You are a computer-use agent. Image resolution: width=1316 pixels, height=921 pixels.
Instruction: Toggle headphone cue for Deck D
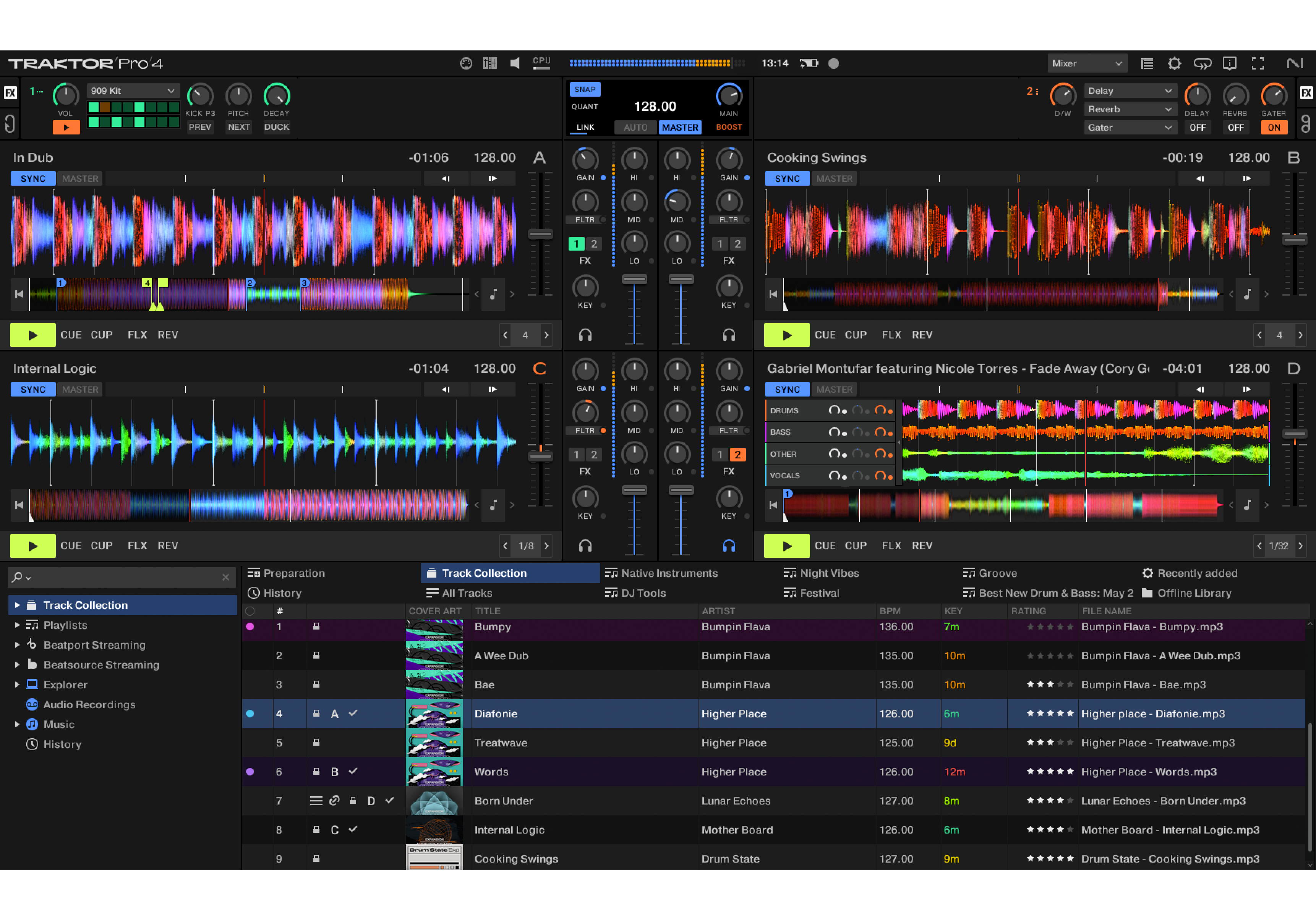(x=728, y=546)
